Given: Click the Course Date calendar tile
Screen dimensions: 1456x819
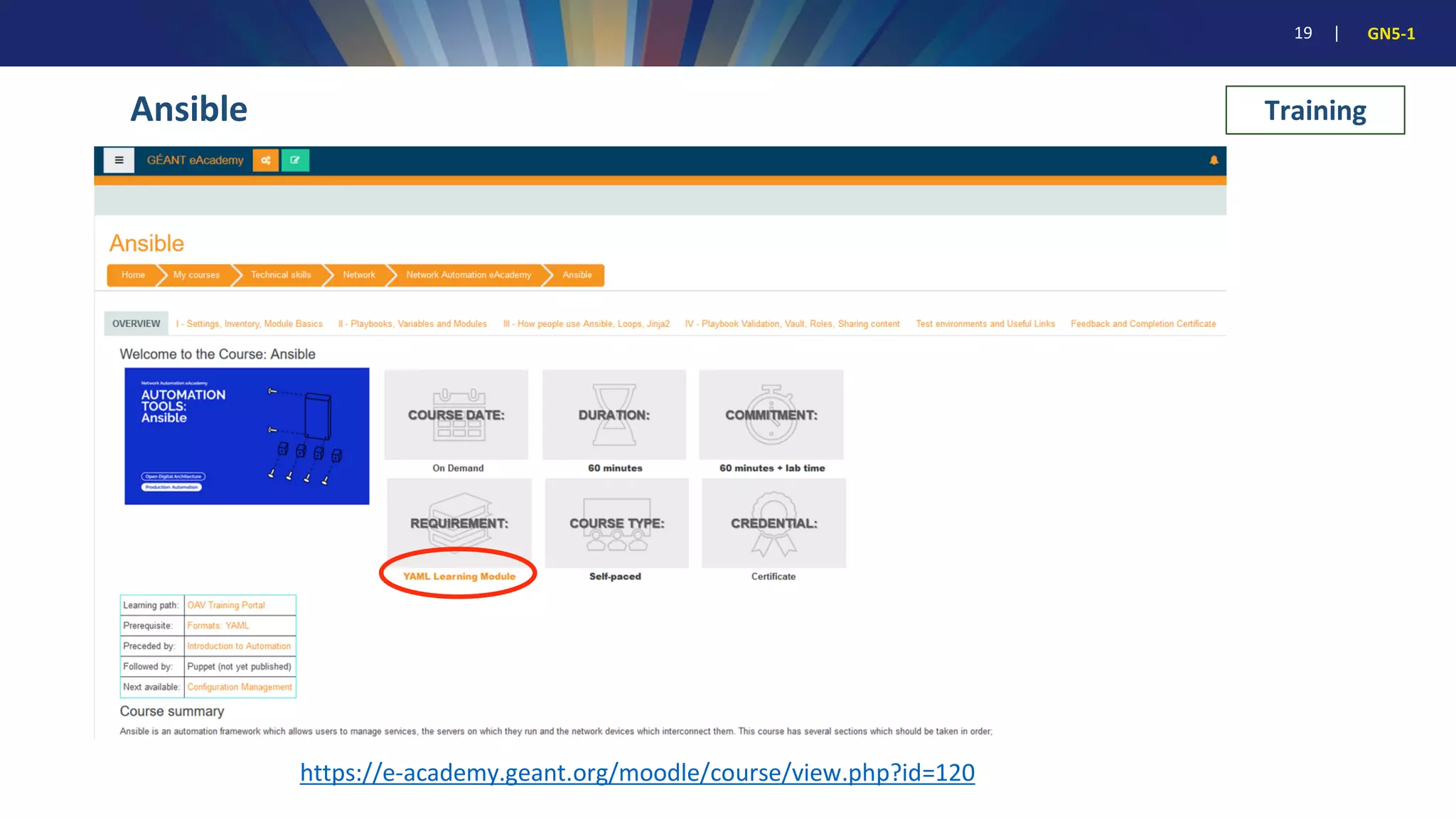Looking at the screenshot, I should tap(456, 415).
